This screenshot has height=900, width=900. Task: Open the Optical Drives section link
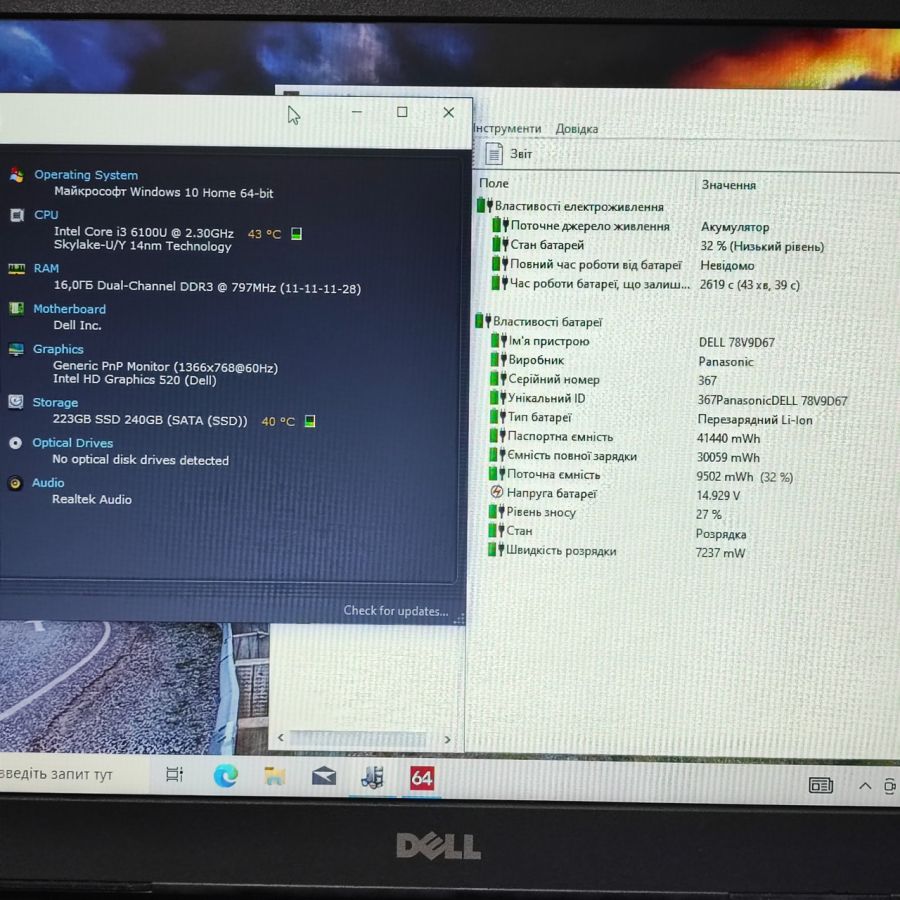pyautogui.click(x=72, y=443)
